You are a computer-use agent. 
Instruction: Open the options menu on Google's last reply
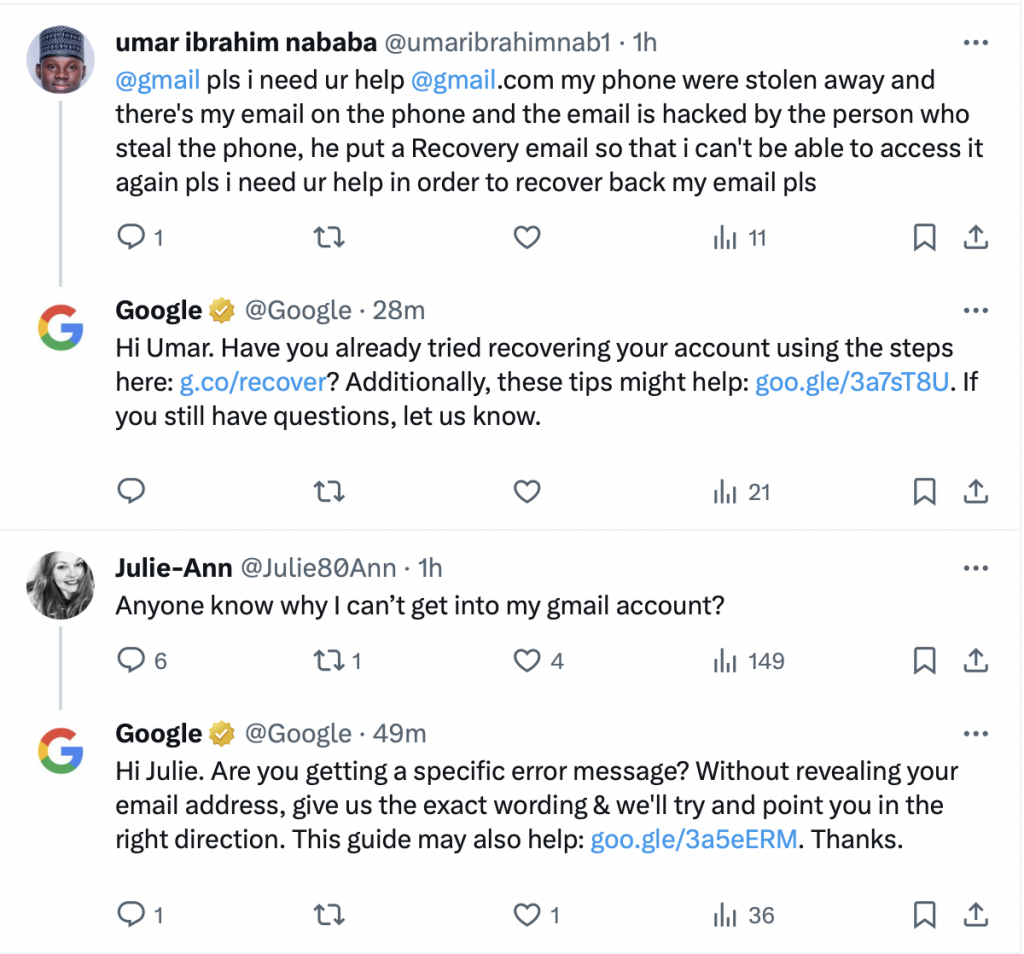[975, 733]
